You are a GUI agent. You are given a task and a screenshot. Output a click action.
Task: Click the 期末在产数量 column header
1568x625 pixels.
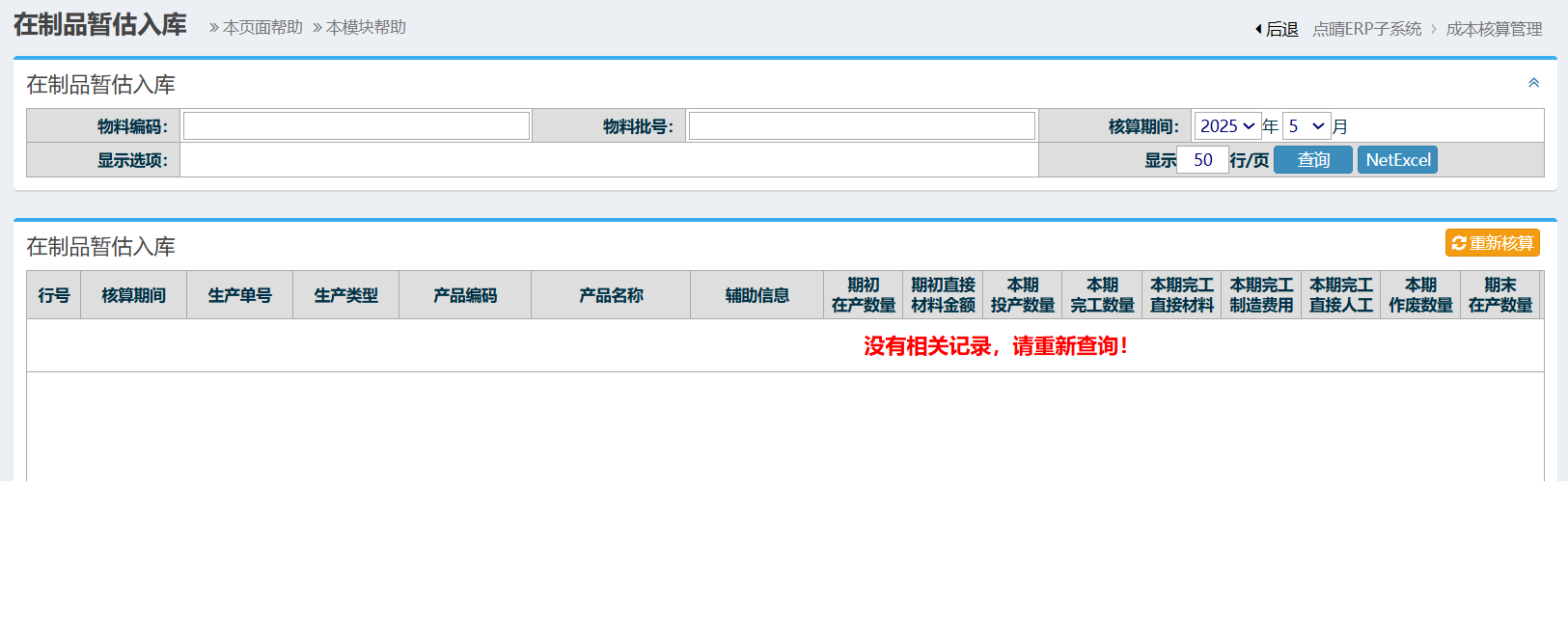[x=1499, y=295]
